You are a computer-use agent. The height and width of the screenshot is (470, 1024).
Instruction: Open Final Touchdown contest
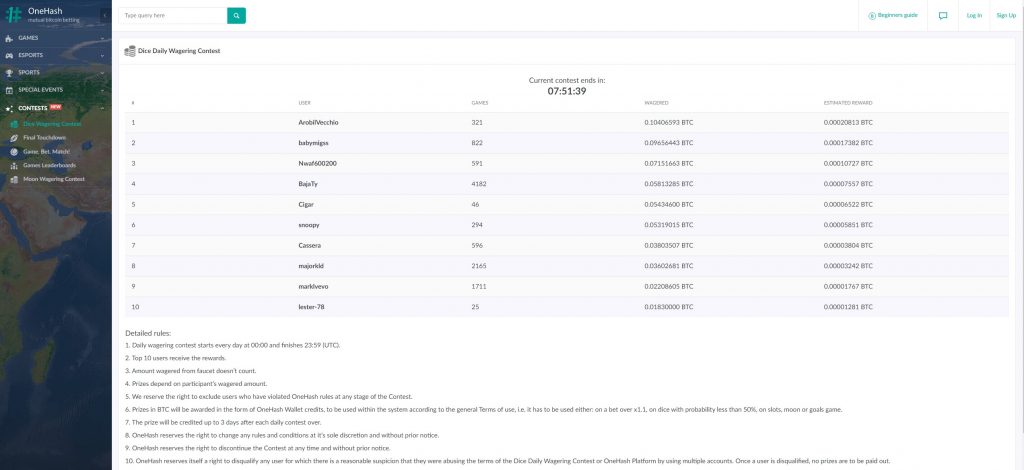point(44,138)
